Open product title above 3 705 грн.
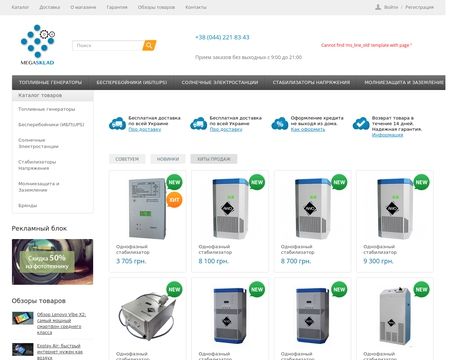The height and width of the screenshot is (360, 450). [x=133, y=249]
